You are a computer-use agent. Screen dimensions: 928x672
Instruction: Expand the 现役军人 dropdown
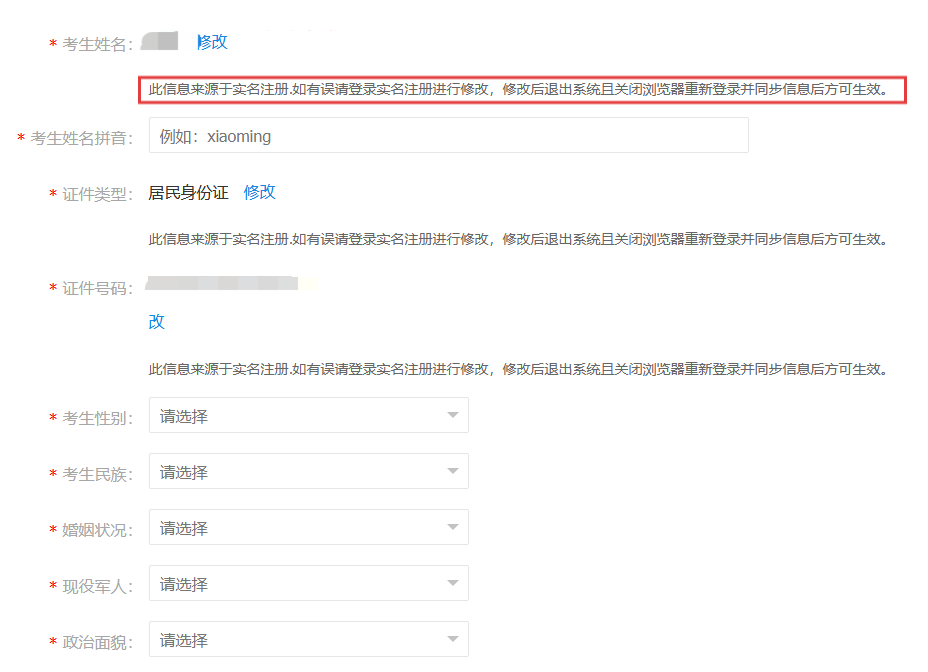coord(309,584)
